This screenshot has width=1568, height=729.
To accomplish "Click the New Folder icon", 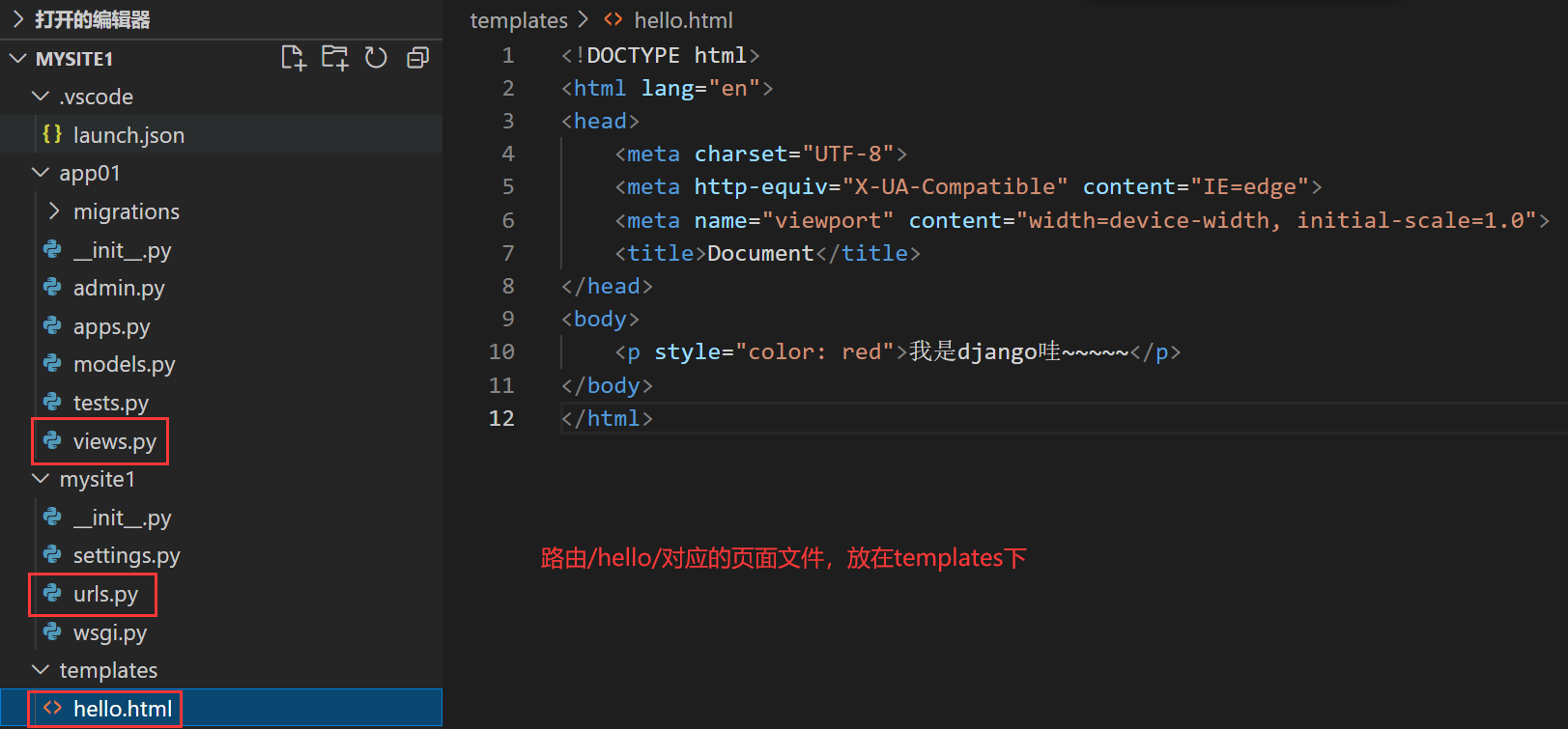I will 335,58.
